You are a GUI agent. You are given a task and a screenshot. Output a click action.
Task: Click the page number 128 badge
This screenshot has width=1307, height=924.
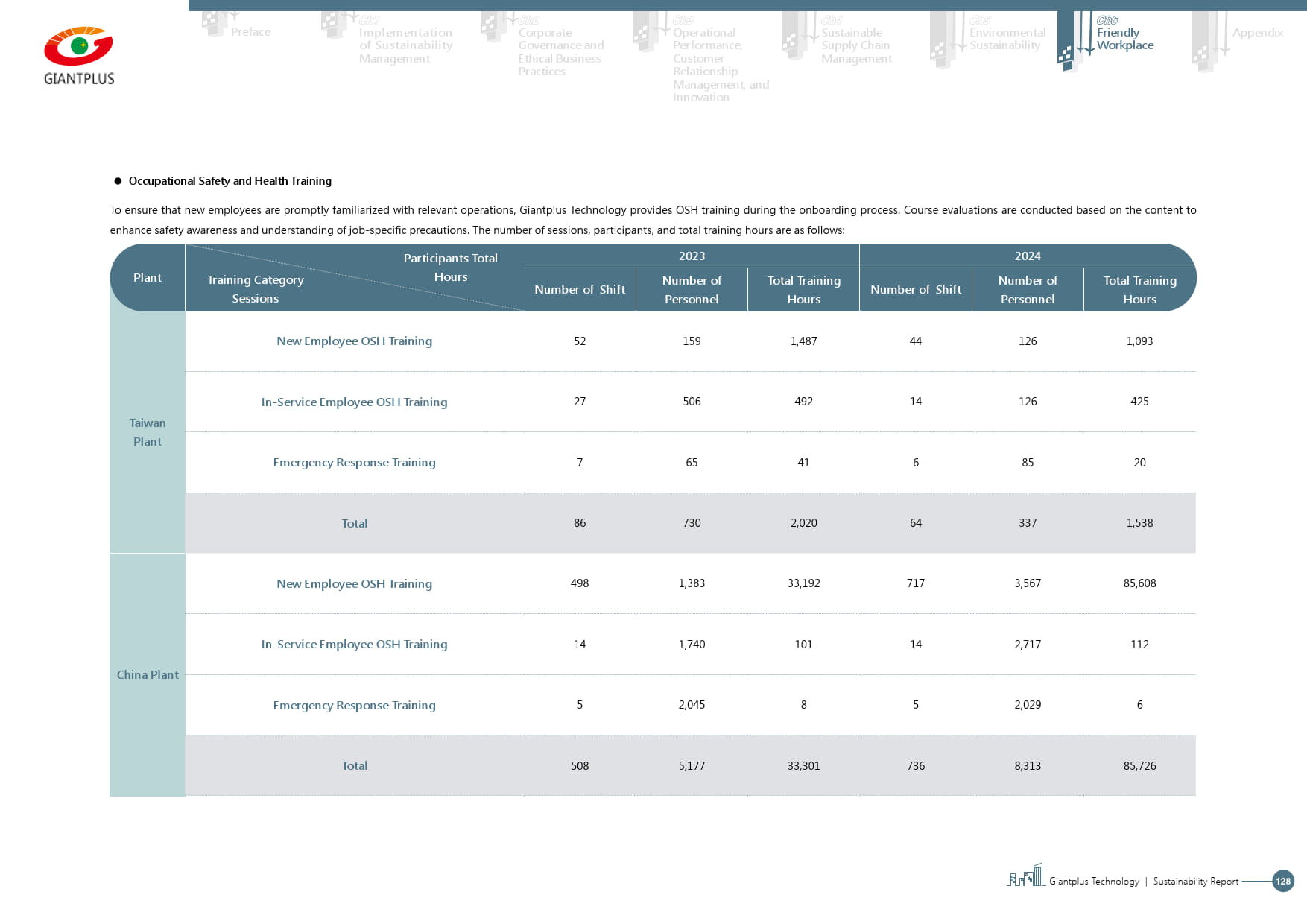1282,881
